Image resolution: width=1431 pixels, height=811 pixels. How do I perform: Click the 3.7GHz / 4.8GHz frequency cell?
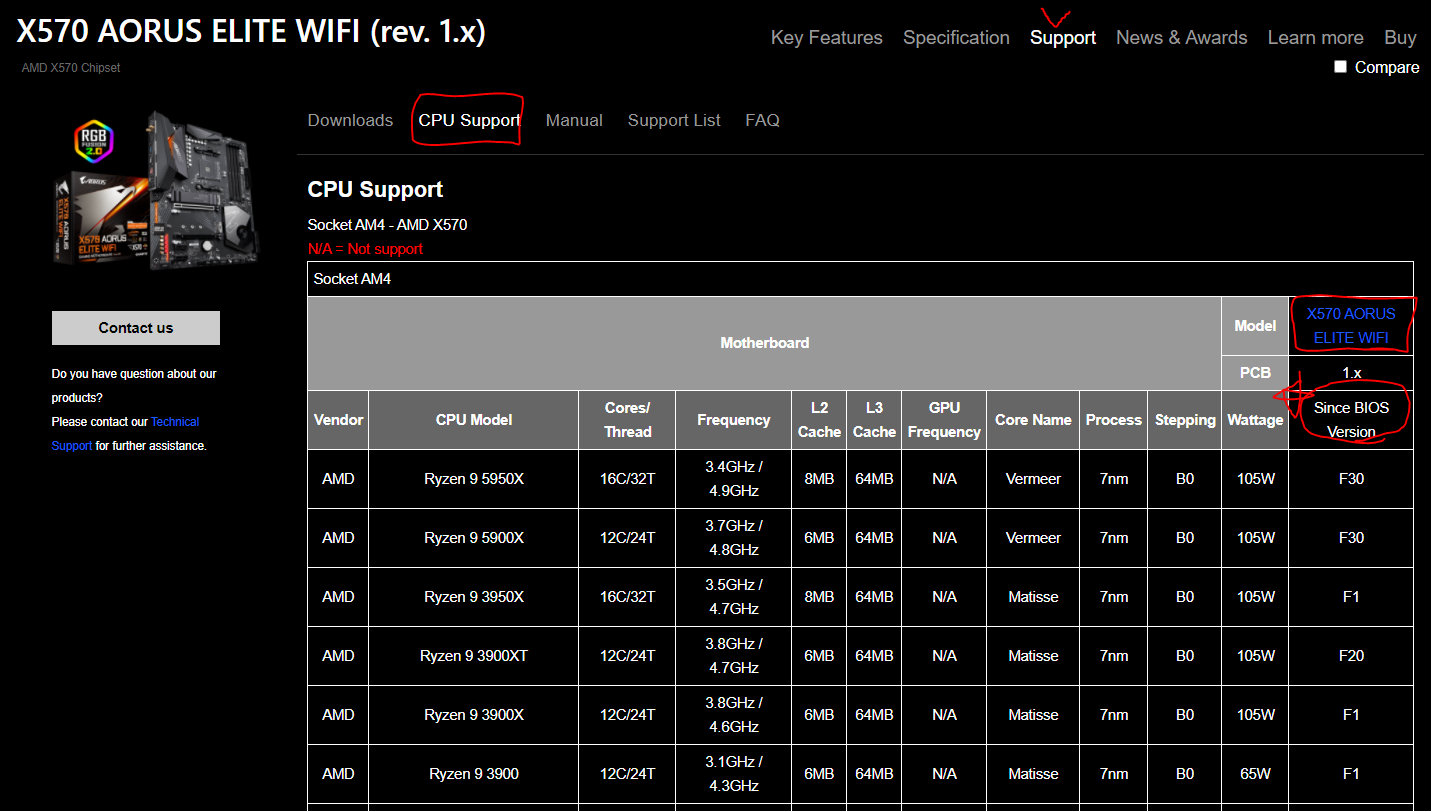(733, 538)
